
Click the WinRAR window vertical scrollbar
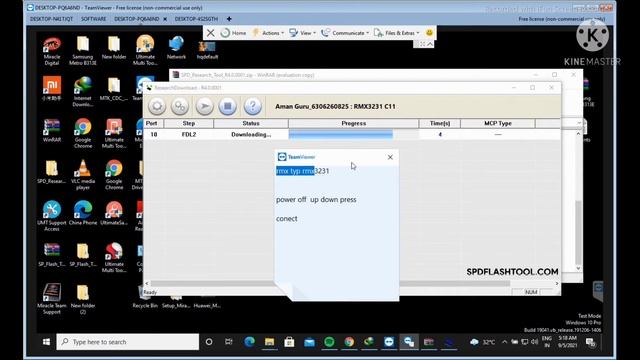point(578,233)
